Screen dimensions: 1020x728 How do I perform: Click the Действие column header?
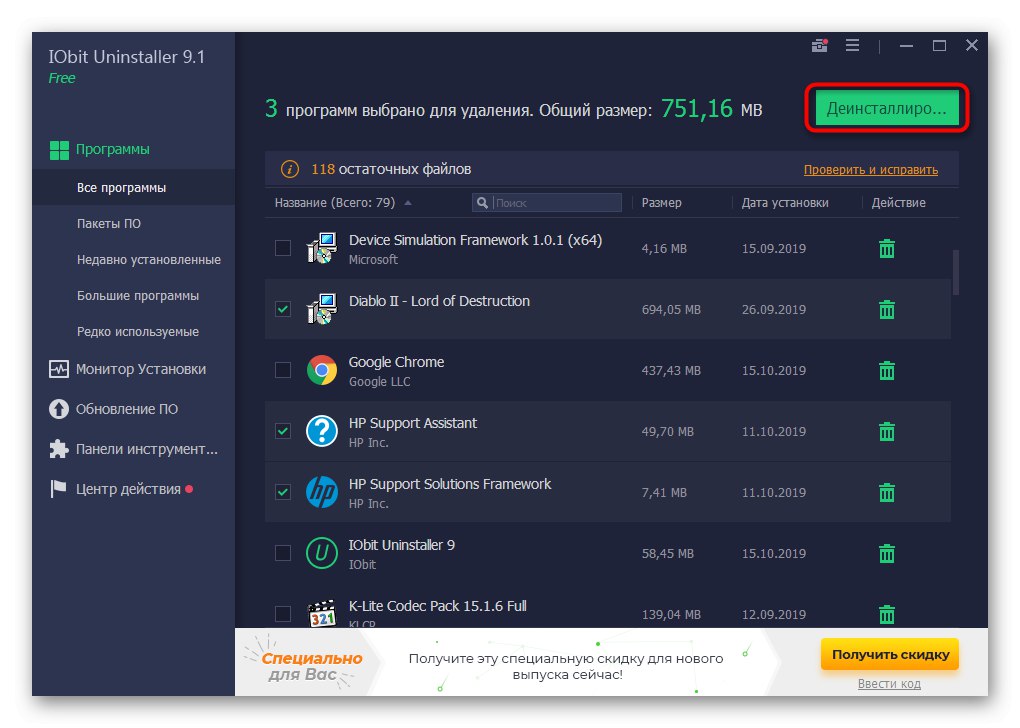point(898,203)
